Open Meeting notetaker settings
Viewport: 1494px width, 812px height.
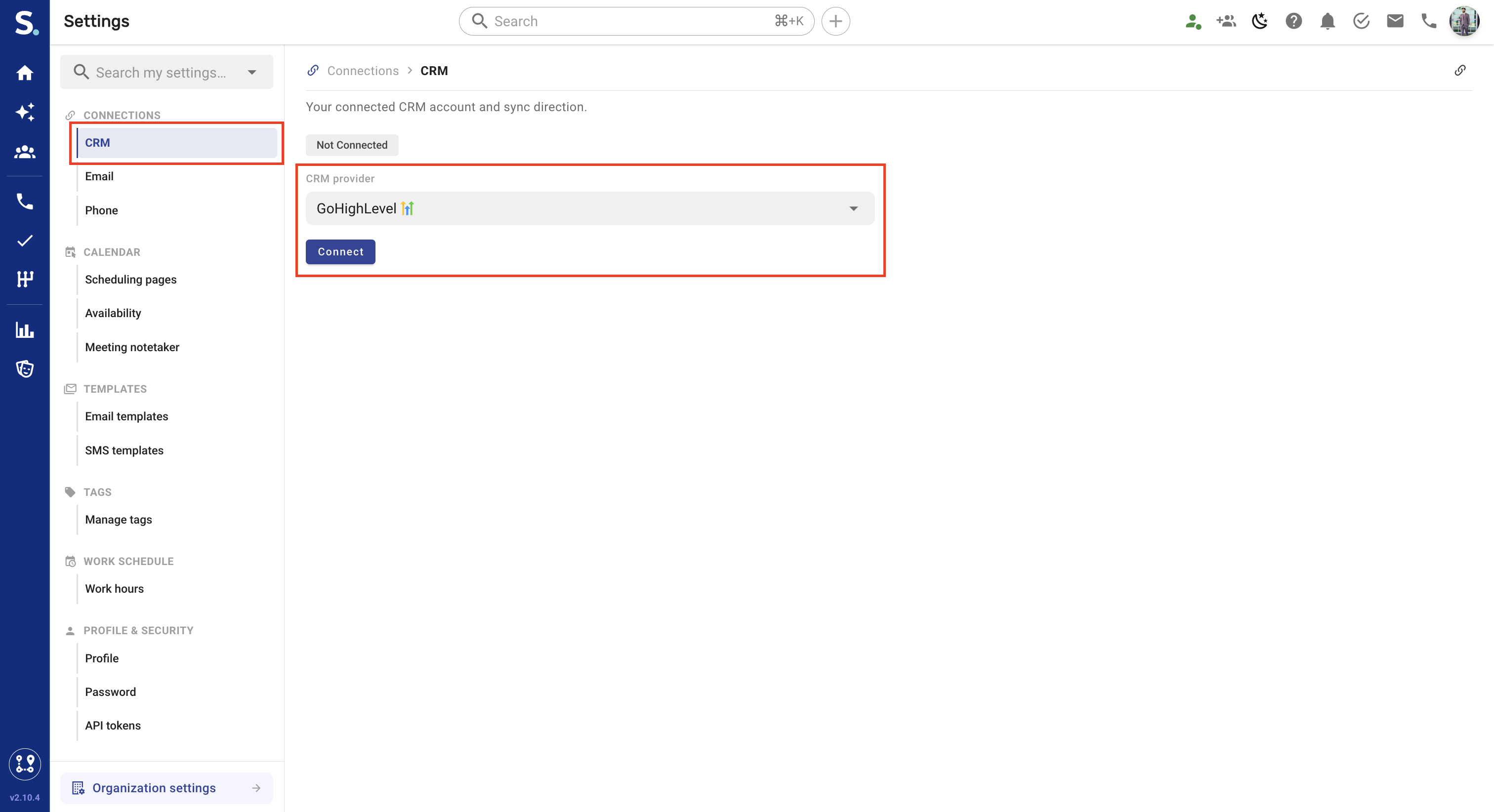click(x=177, y=347)
